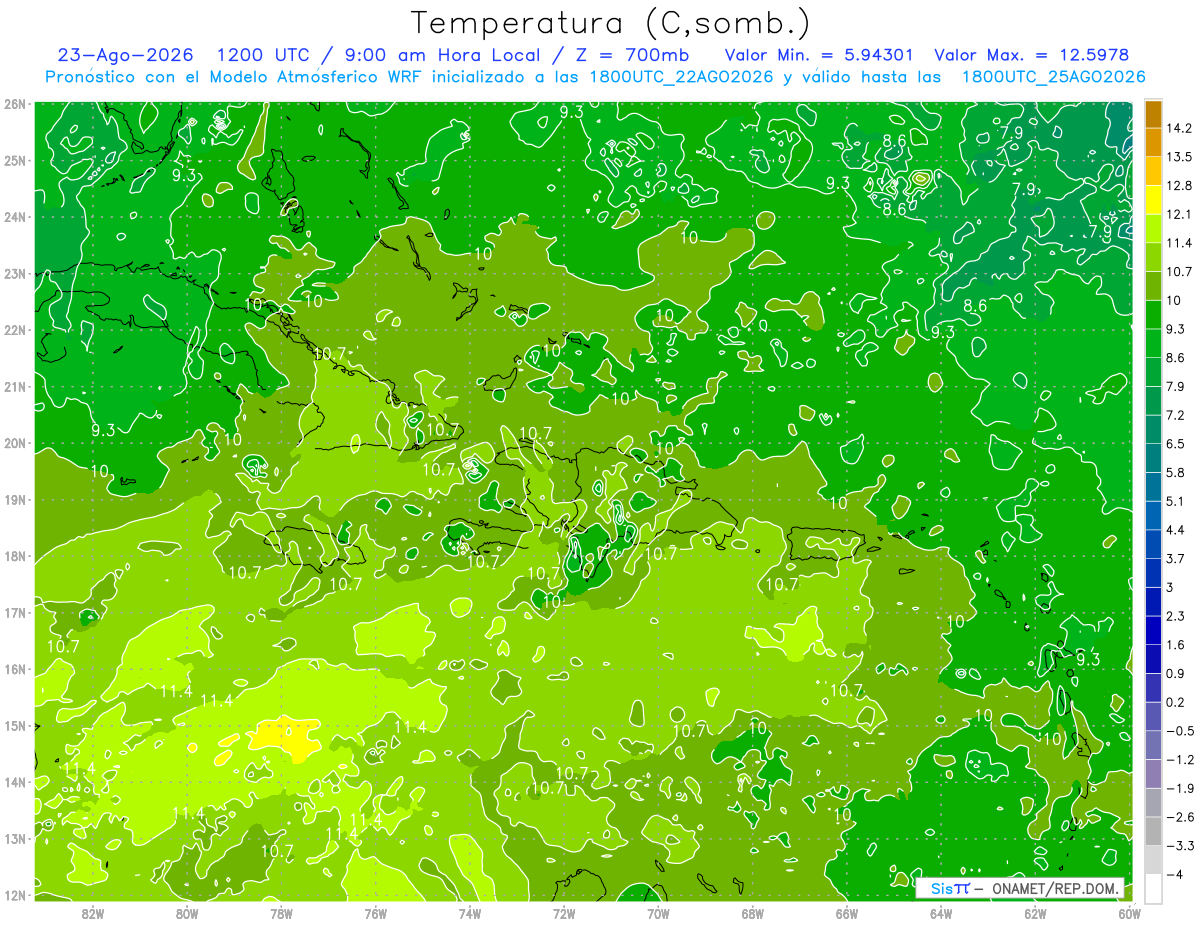The image size is (1200, 927).
Task: Click the "82W" longitude axis label
Action: click(x=93, y=913)
